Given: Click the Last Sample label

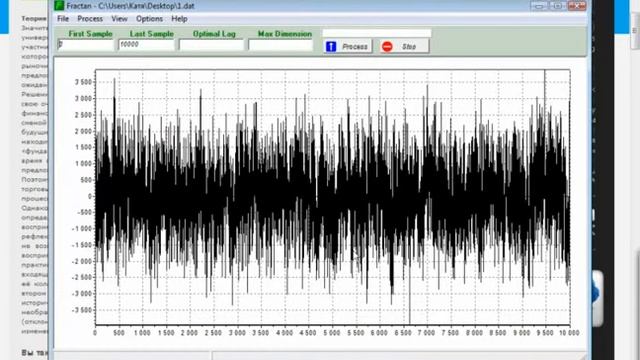Looking at the screenshot, I should [x=151, y=34].
